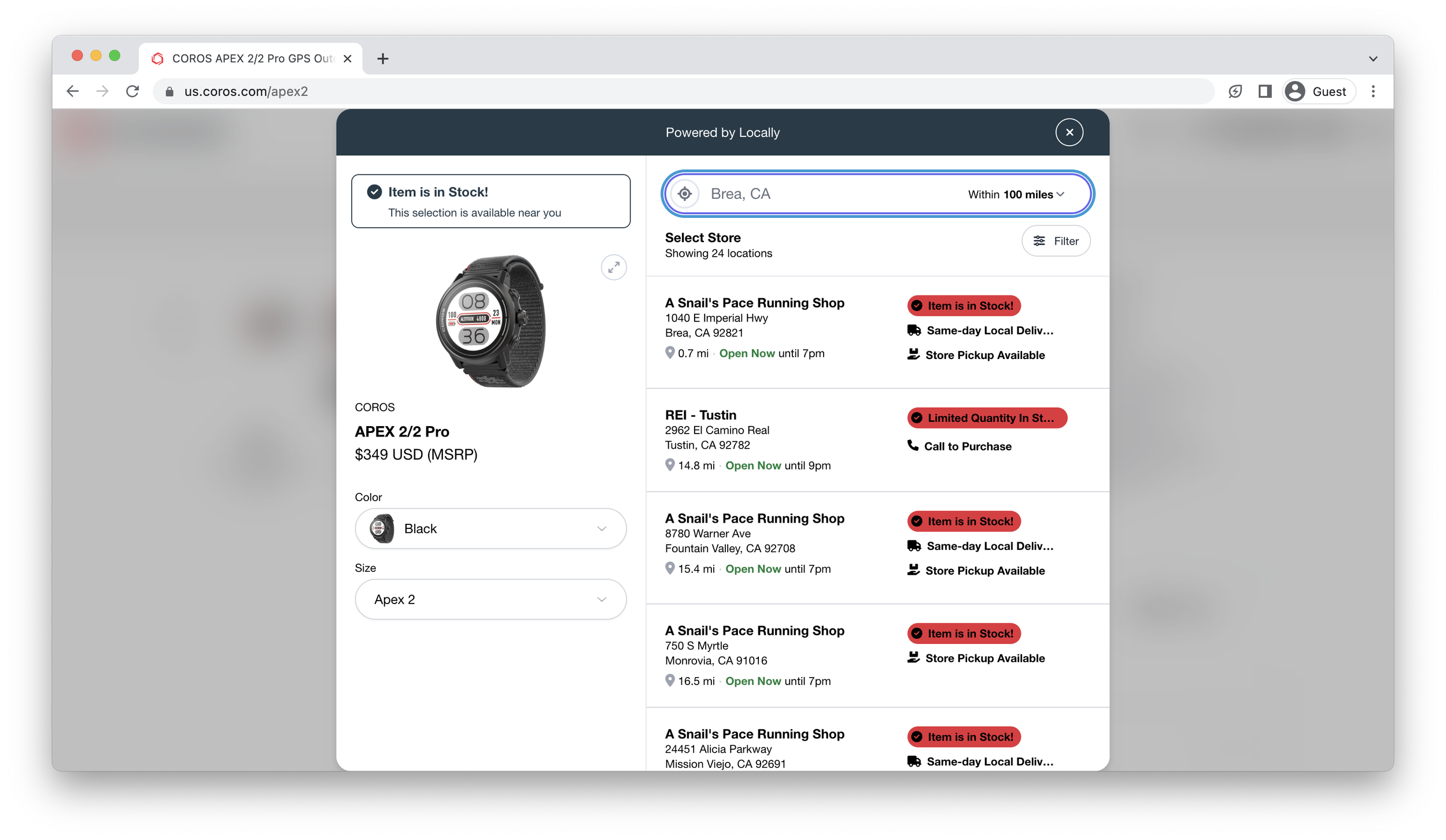Open the Filter options button
The image size is (1446, 840).
point(1056,241)
